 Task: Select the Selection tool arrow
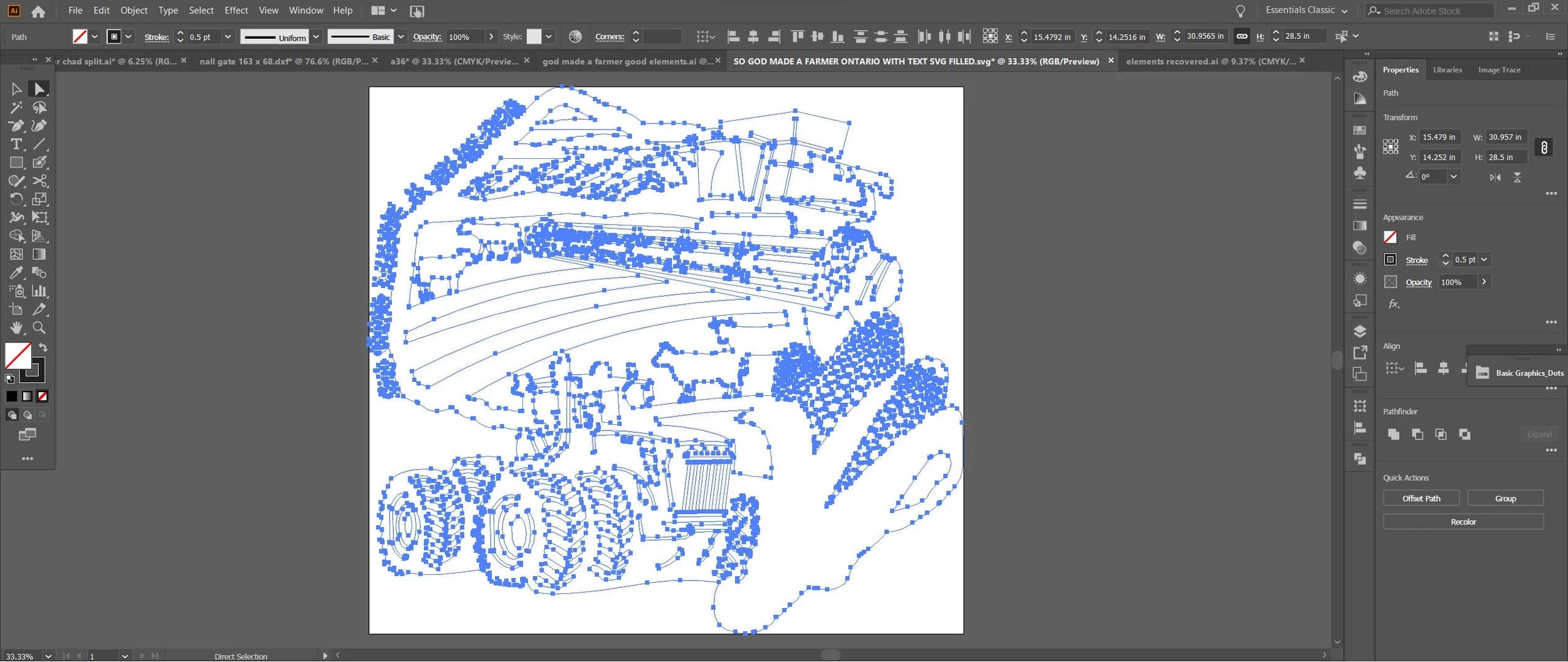(x=16, y=89)
